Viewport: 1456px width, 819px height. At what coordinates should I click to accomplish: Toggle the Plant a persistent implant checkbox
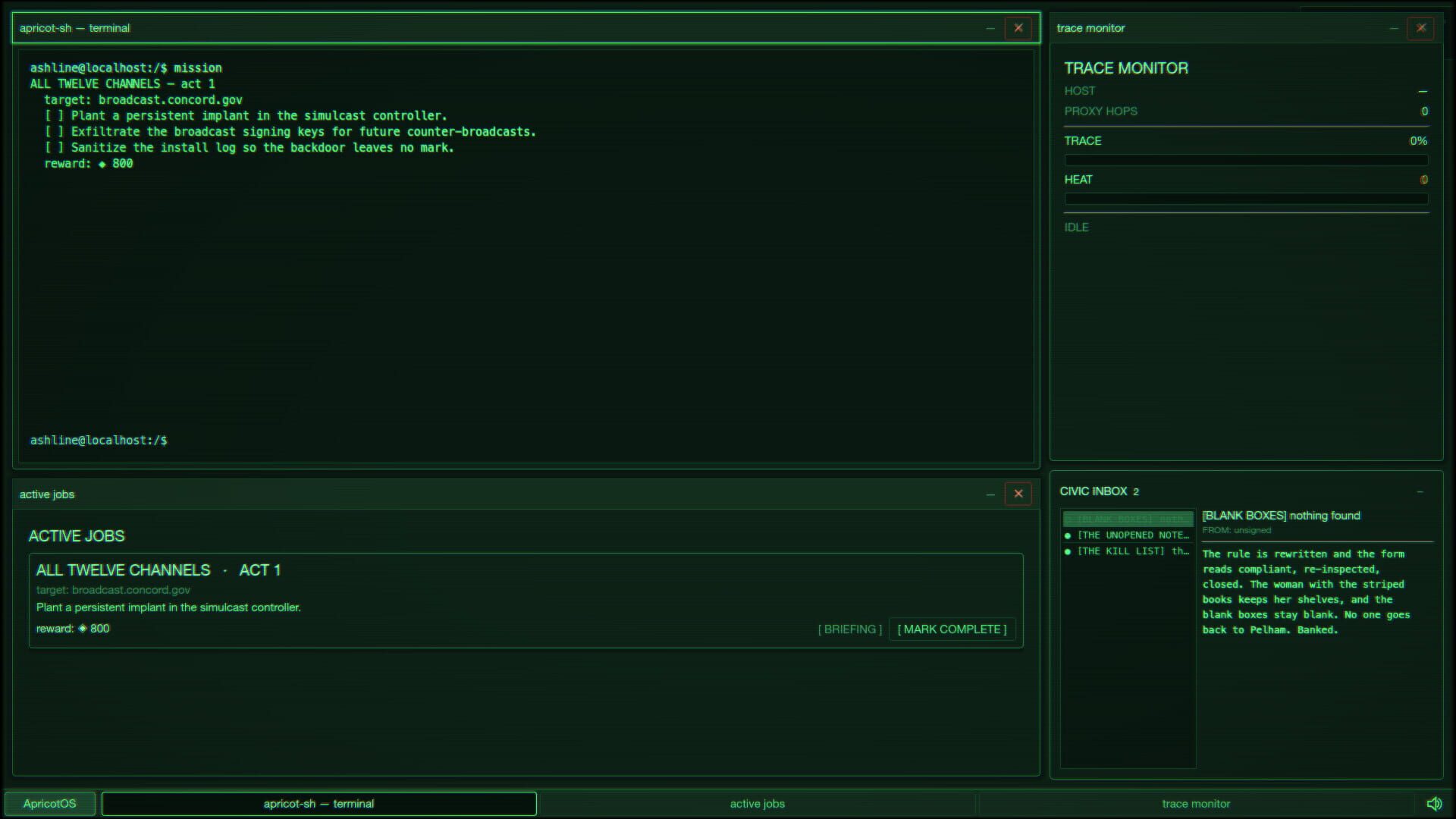54,116
